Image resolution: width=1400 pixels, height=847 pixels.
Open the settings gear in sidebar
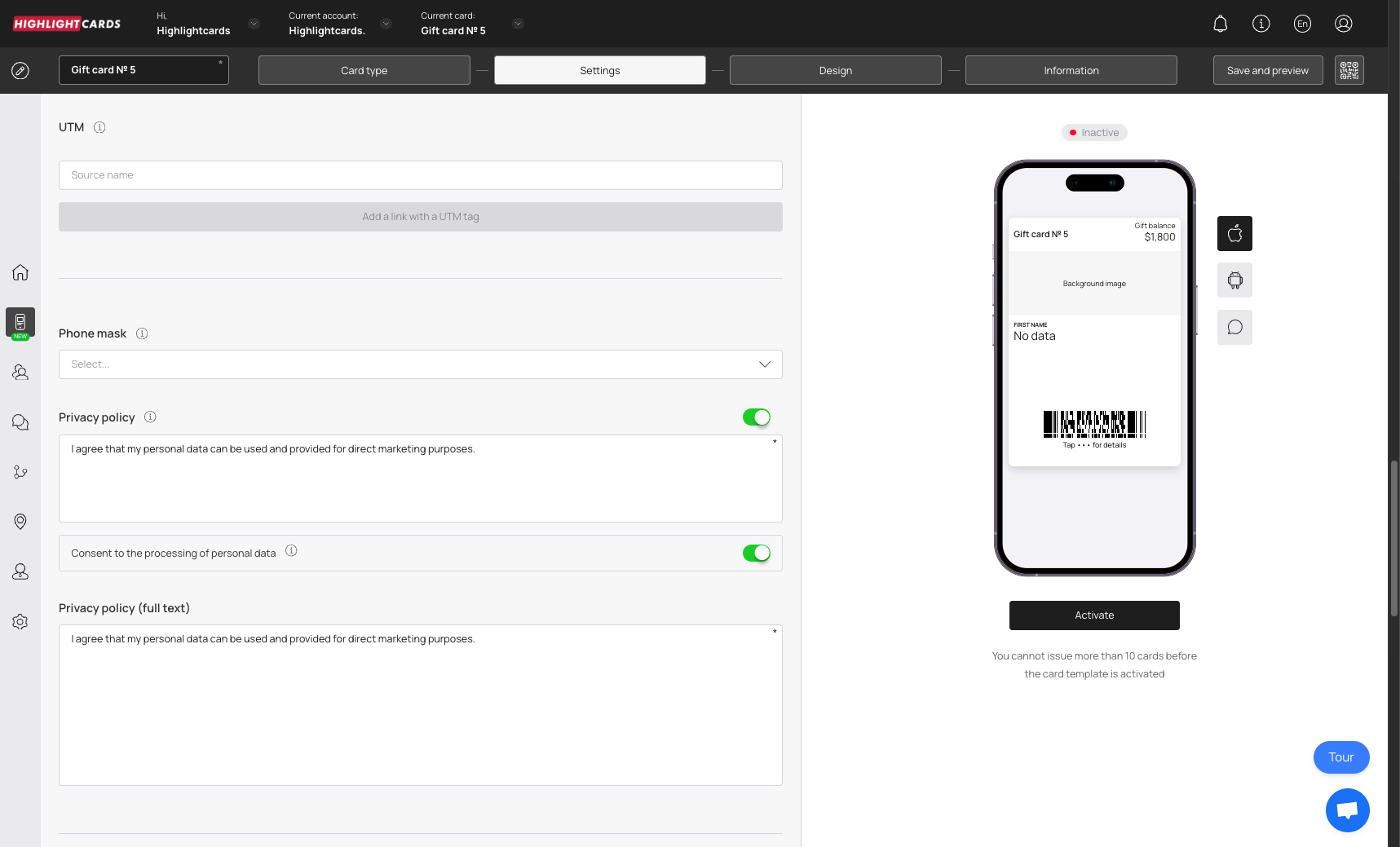(x=20, y=622)
